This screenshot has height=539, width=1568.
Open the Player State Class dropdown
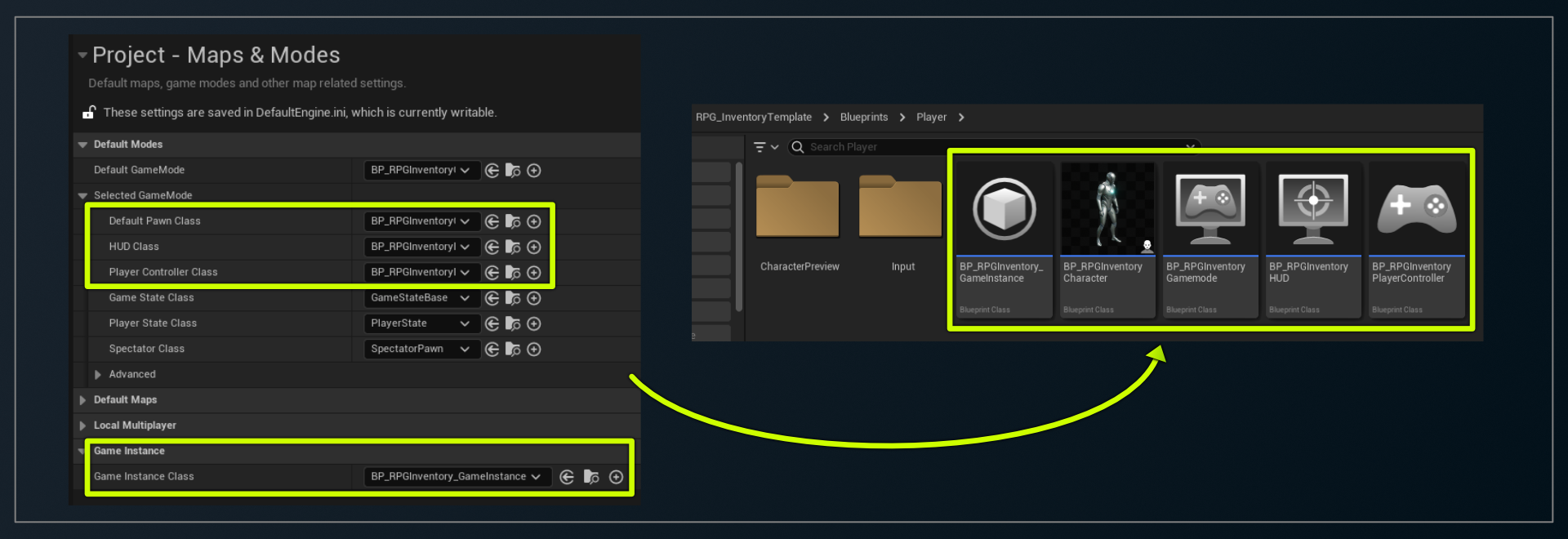pyautogui.click(x=421, y=323)
